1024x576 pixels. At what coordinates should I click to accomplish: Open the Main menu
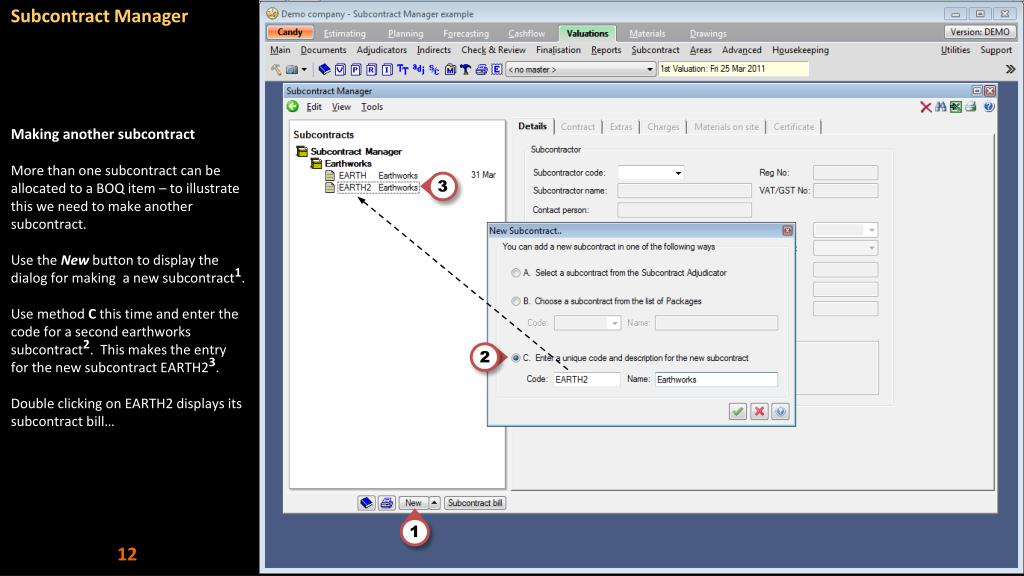click(x=280, y=50)
